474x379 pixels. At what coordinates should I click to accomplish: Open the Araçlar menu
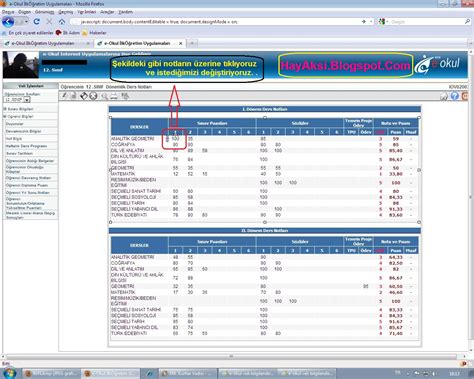point(107,12)
